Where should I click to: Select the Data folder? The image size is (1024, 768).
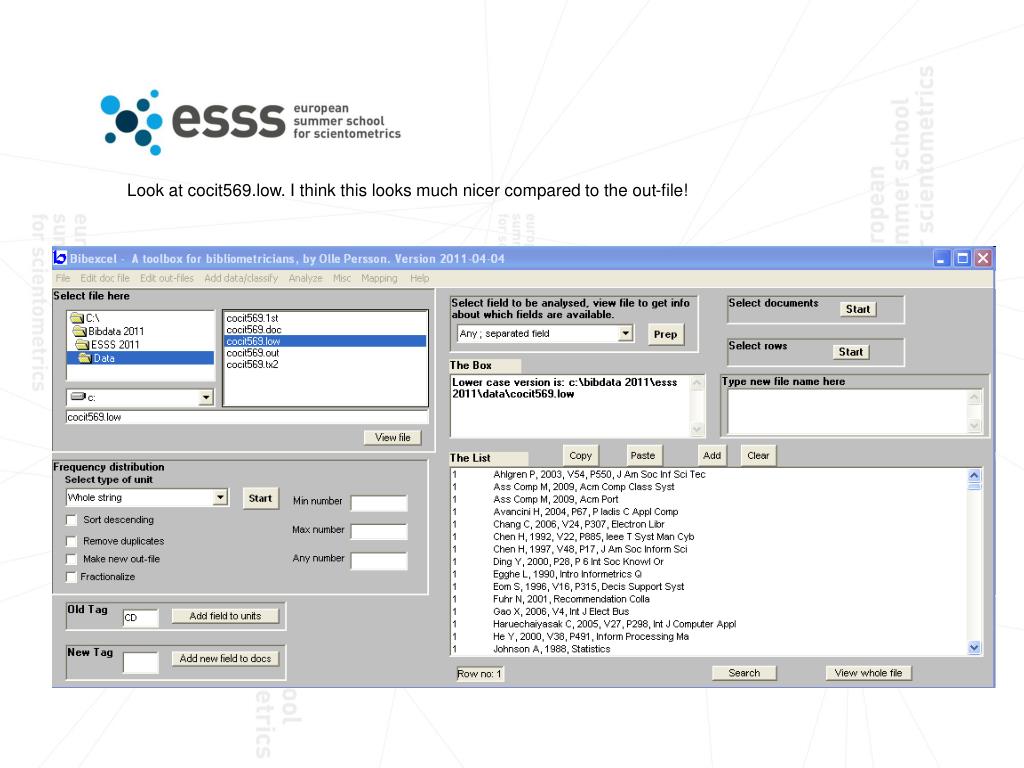tap(140, 358)
